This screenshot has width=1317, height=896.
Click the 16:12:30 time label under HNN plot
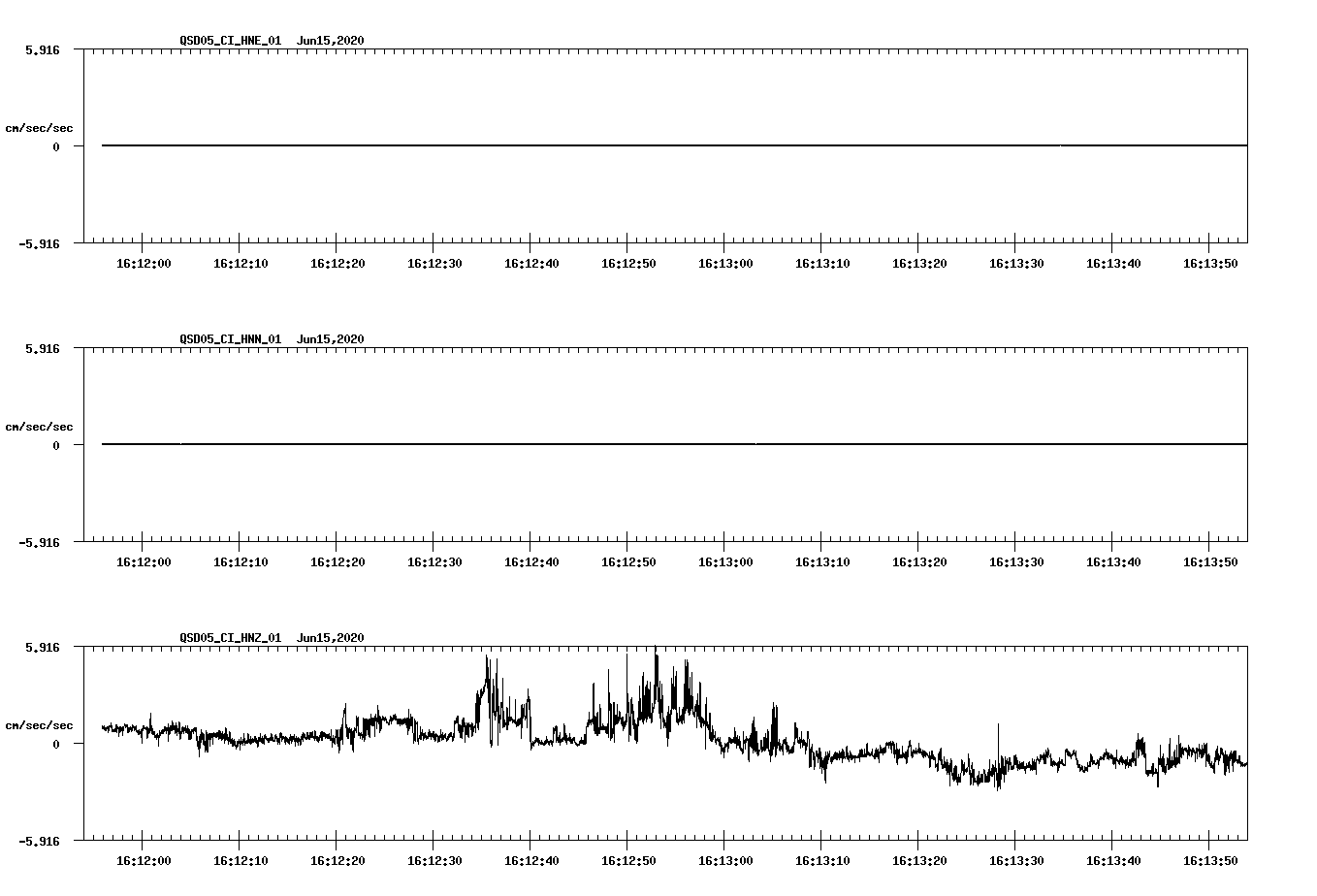tap(434, 562)
